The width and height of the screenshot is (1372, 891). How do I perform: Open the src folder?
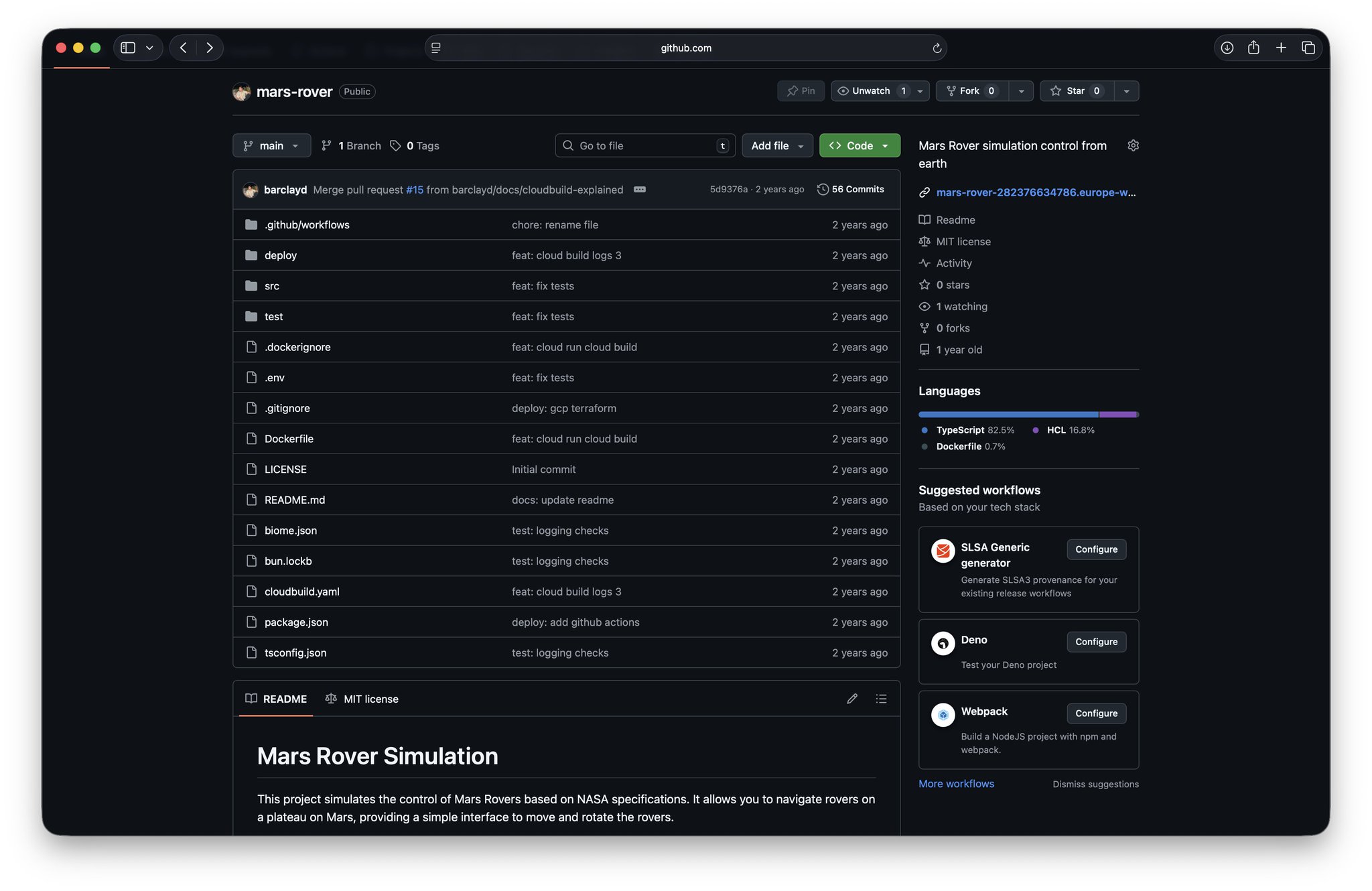click(x=272, y=286)
